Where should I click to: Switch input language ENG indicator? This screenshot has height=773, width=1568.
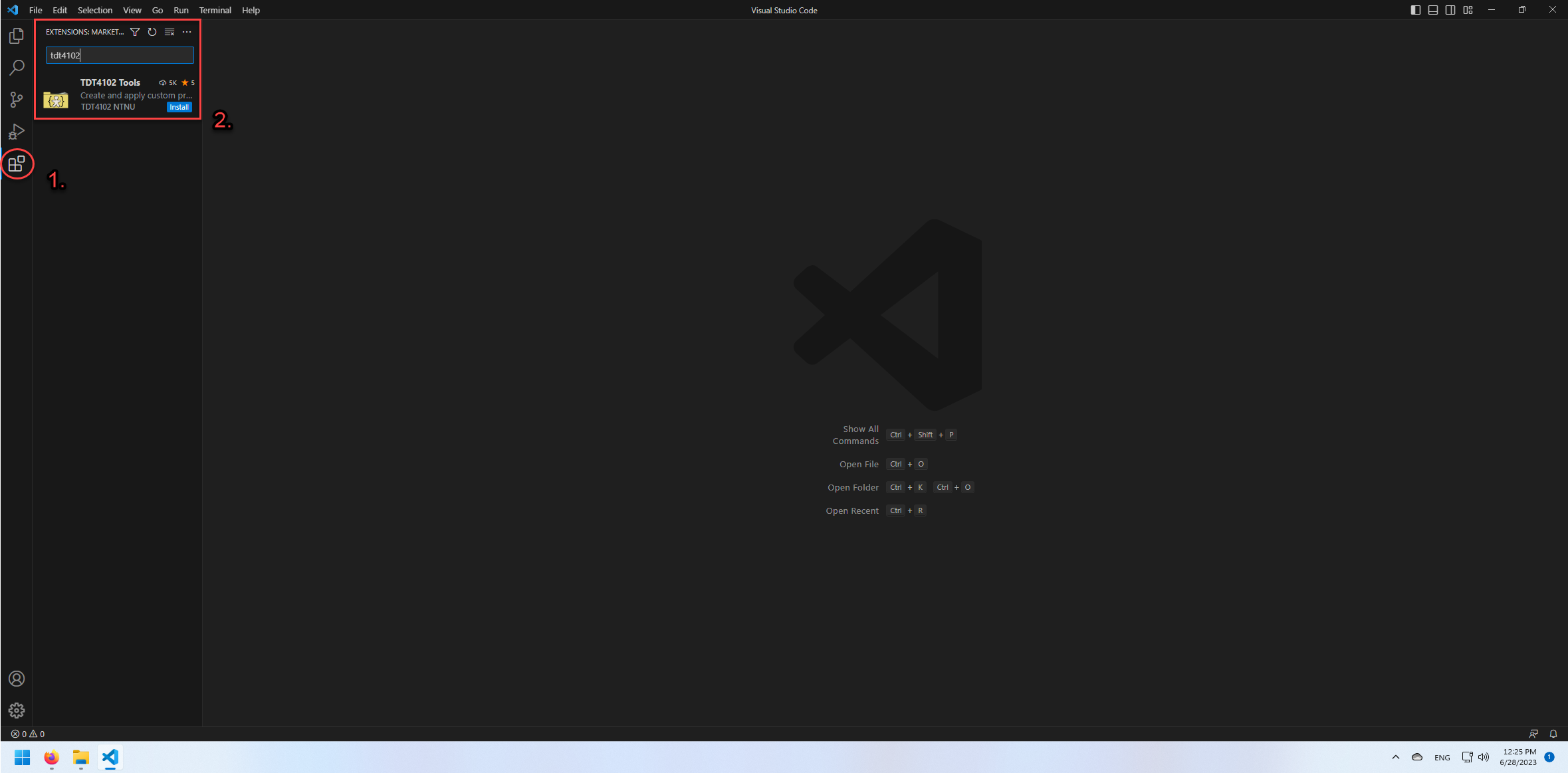[x=1442, y=758]
